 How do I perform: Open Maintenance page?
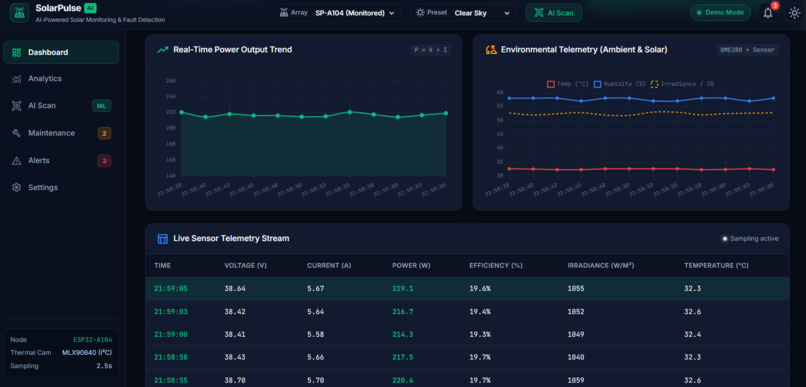tap(61, 133)
